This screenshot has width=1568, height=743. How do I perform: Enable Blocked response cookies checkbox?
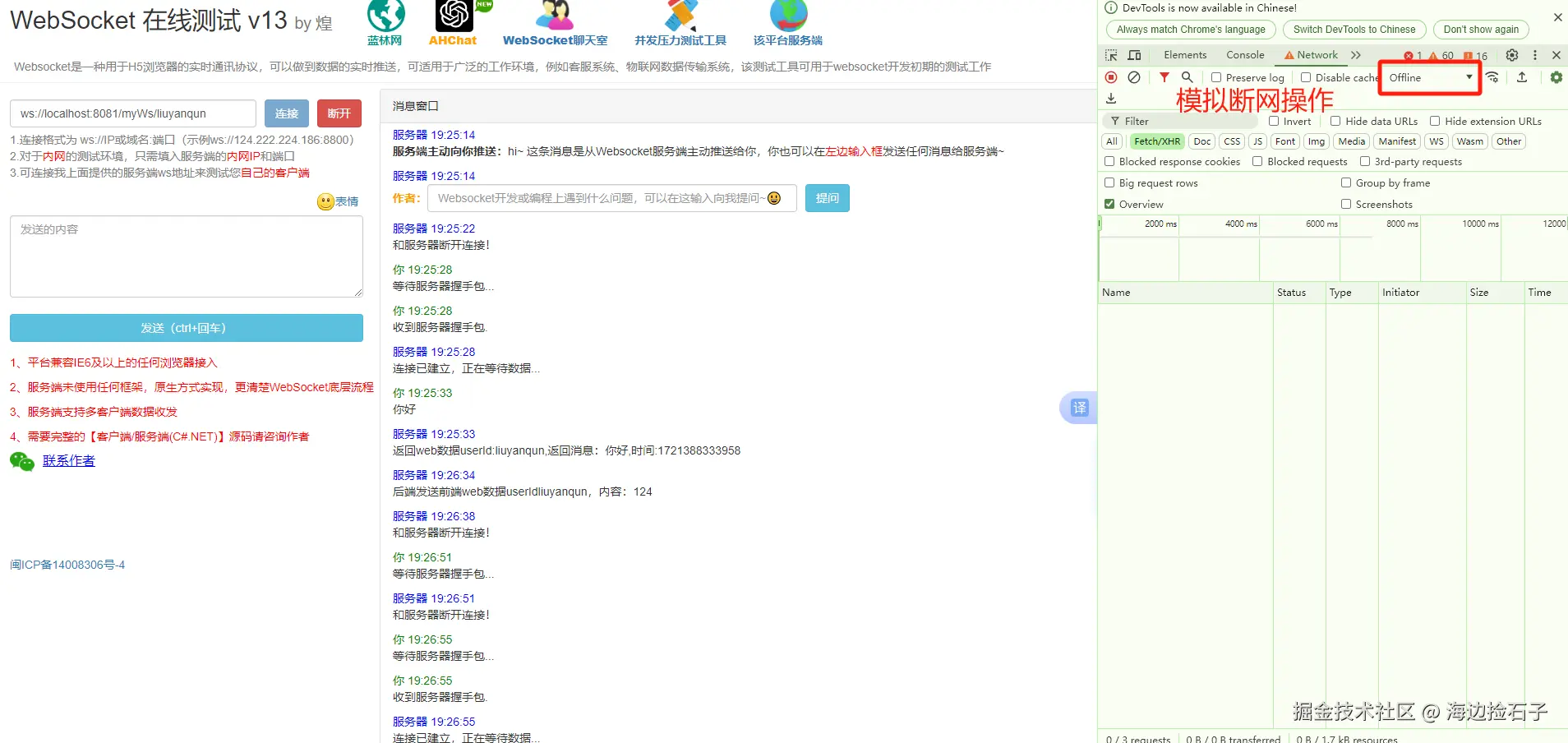click(x=1109, y=161)
